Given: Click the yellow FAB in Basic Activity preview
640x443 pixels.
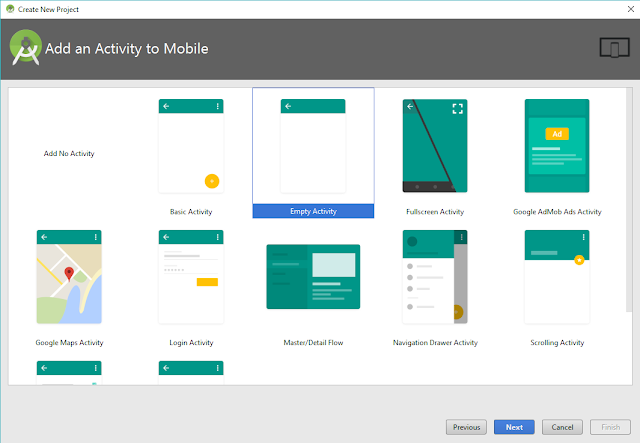Looking at the screenshot, I should 212,181.
